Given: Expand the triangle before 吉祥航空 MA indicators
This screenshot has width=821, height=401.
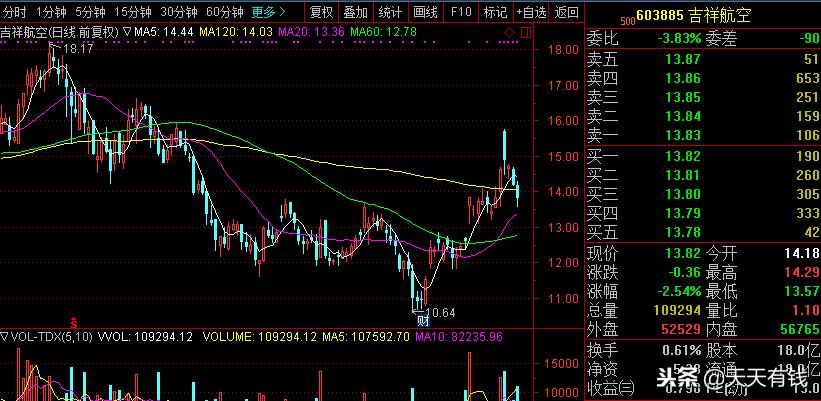Looking at the screenshot, I should [127, 31].
